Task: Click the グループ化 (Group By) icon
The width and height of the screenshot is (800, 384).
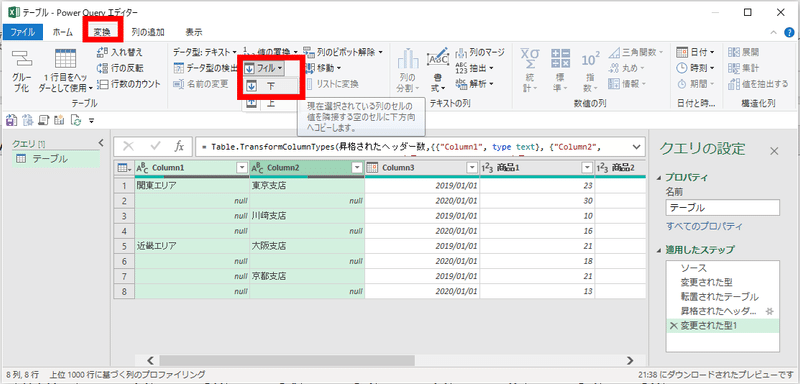Action: pos(21,59)
